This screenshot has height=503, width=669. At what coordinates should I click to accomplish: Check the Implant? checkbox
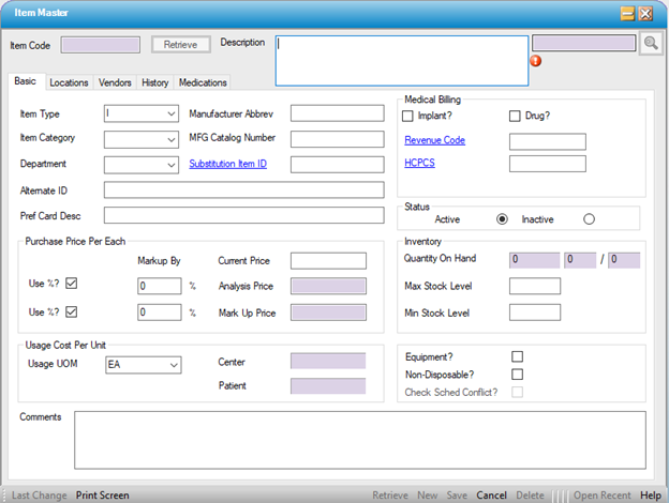408,116
